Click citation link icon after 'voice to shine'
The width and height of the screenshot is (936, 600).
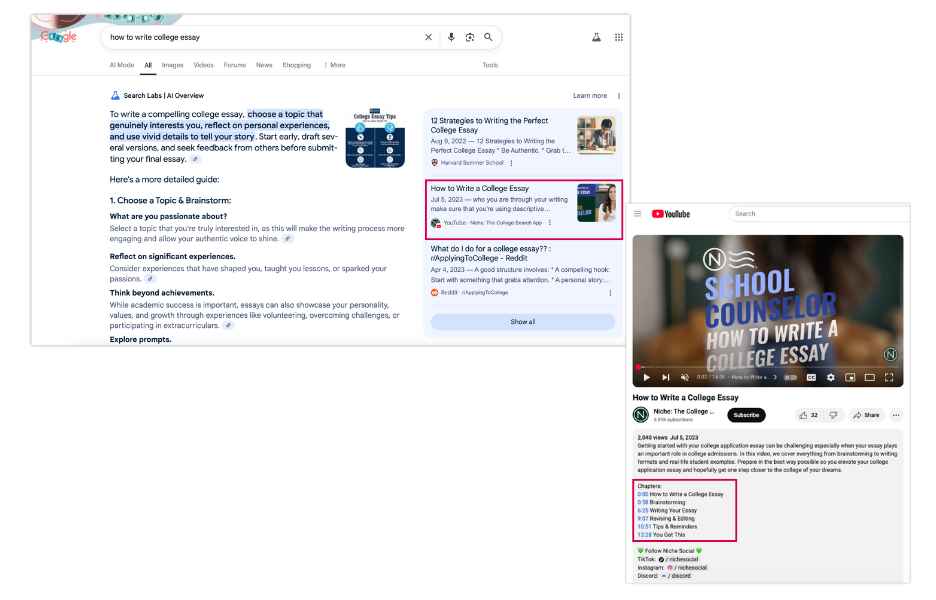click(288, 239)
